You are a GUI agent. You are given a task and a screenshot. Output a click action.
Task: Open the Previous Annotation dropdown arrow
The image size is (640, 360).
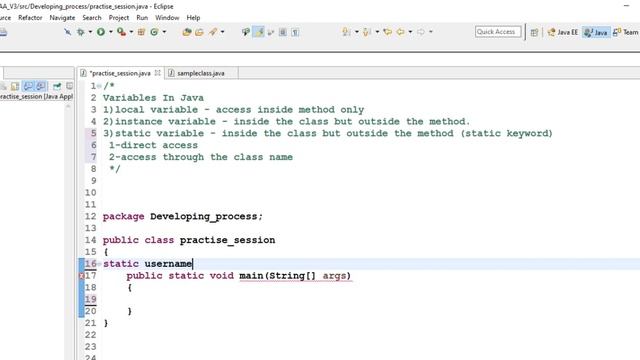pos(377,32)
